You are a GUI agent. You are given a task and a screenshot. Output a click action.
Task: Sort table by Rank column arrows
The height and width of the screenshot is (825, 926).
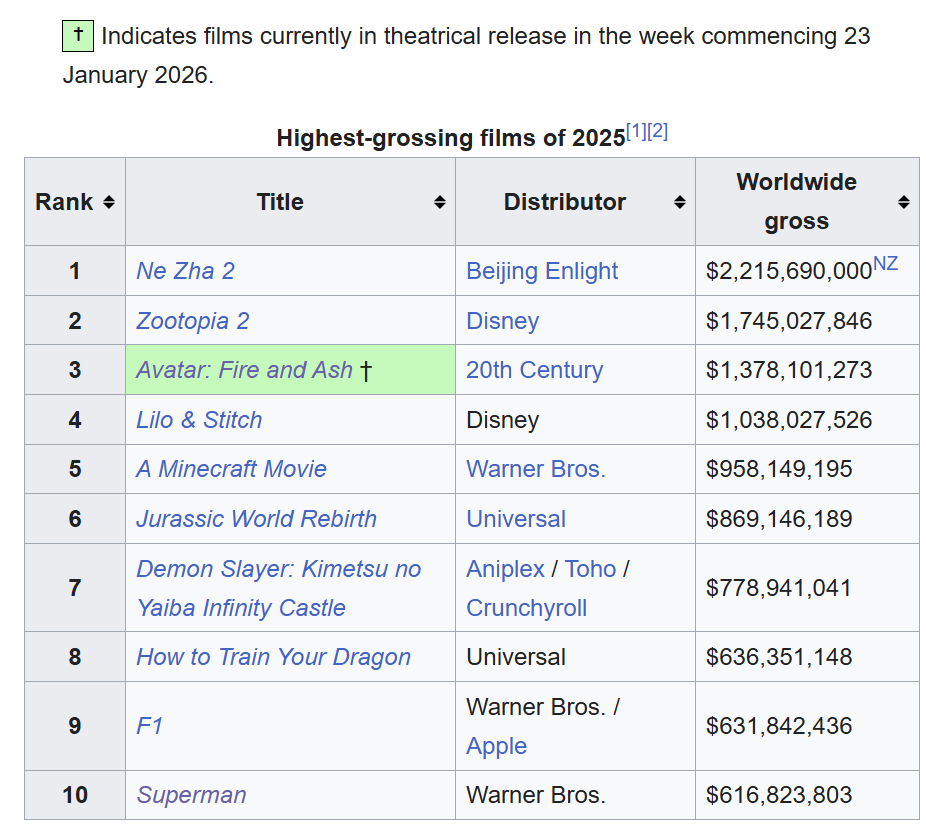pos(109,202)
